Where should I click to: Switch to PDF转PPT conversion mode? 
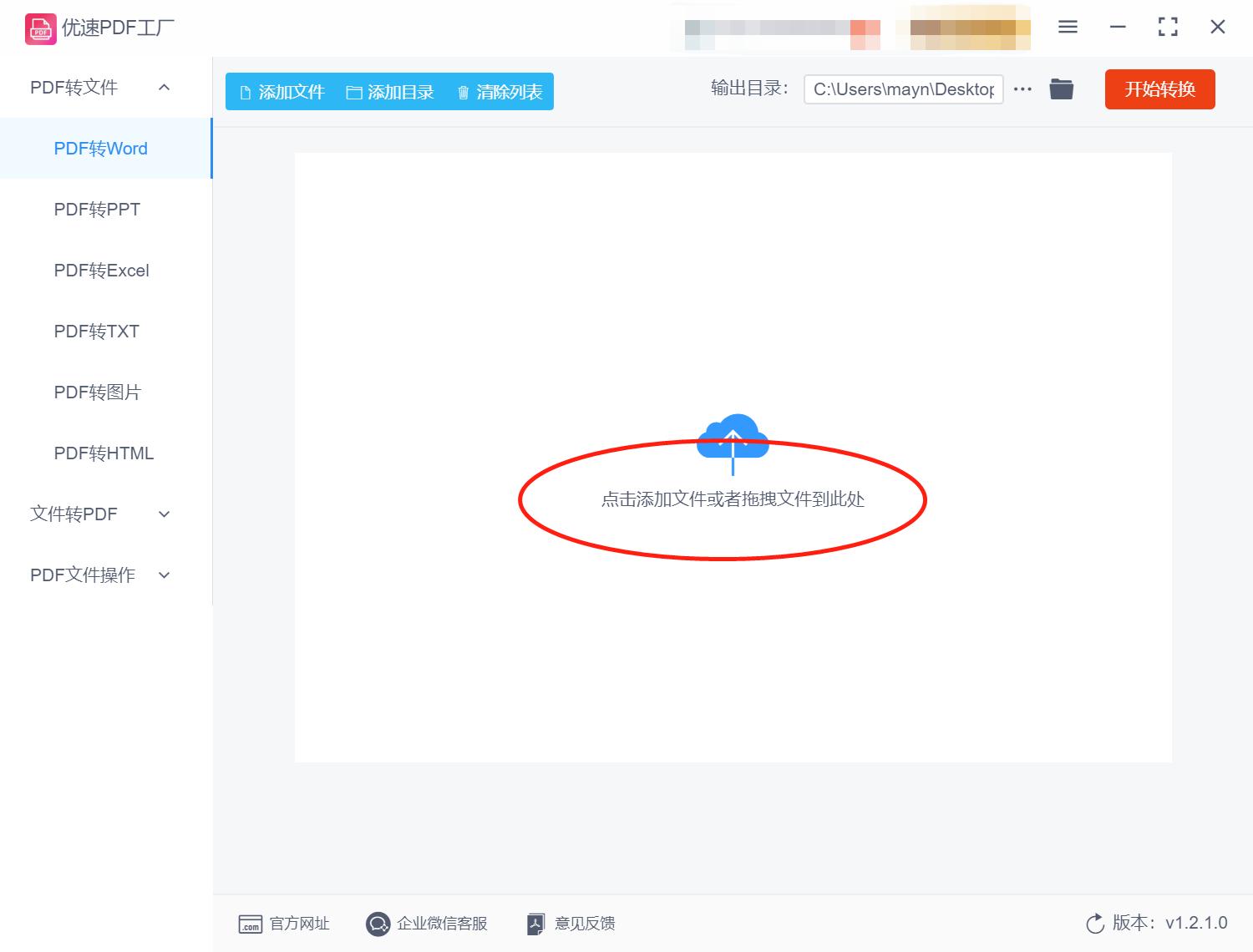point(97,209)
